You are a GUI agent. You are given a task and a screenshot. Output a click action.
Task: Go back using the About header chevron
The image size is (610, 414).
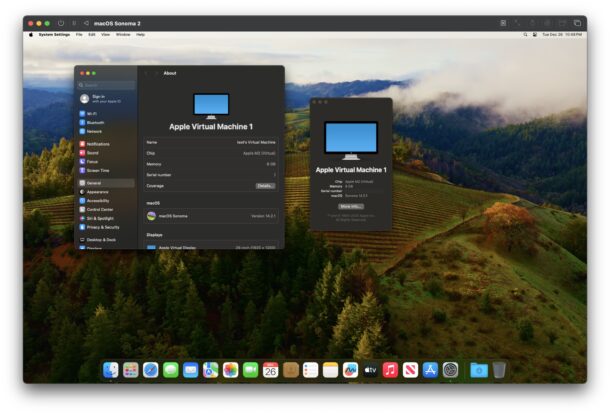coord(146,73)
